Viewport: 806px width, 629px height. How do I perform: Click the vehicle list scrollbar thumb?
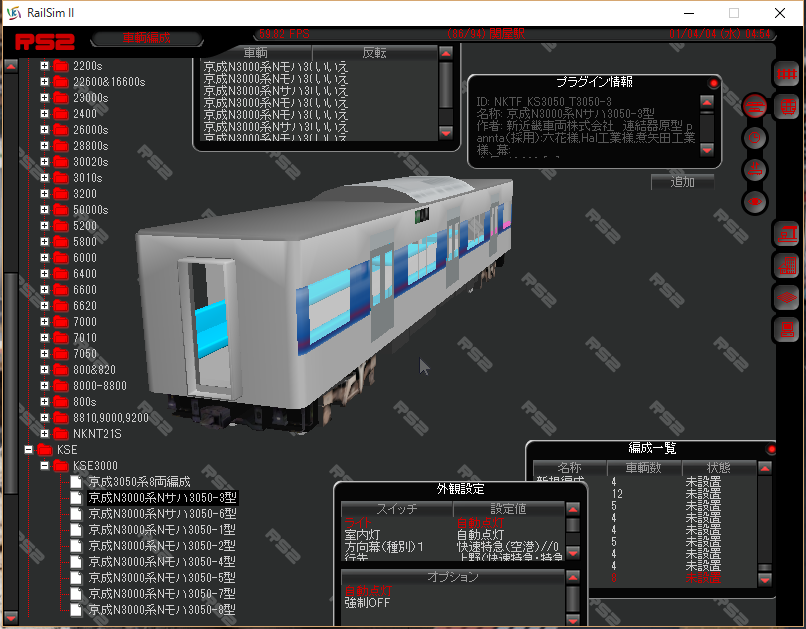[446, 85]
